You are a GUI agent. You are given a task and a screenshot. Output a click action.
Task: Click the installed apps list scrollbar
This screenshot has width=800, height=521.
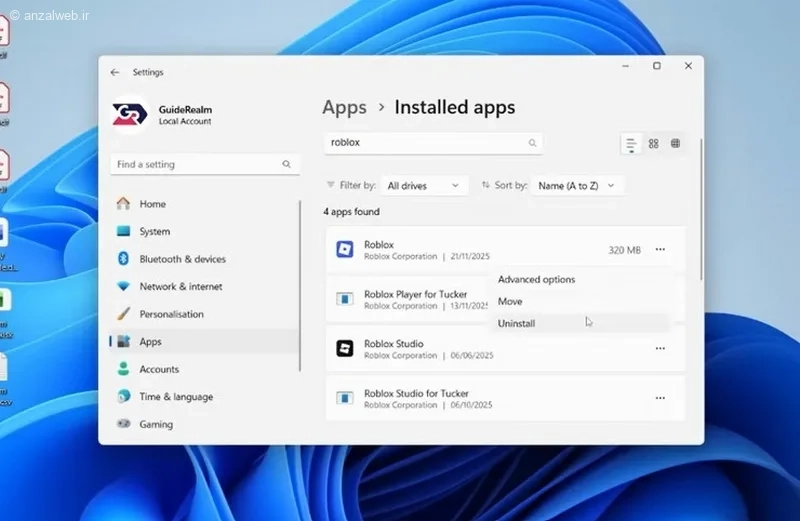click(x=702, y=209)
